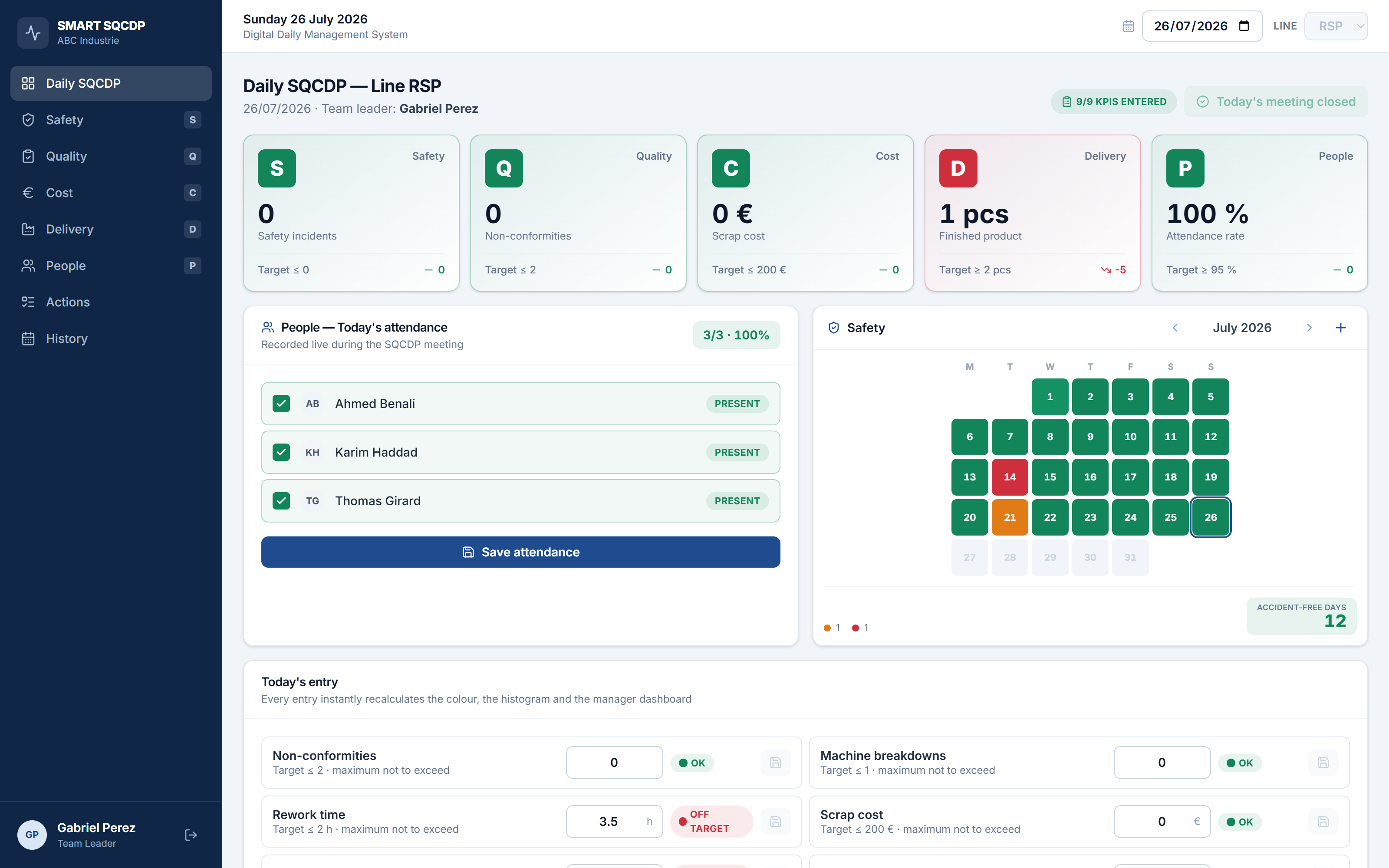
Task: Save the Non-conformities entry
Action: 775,763
